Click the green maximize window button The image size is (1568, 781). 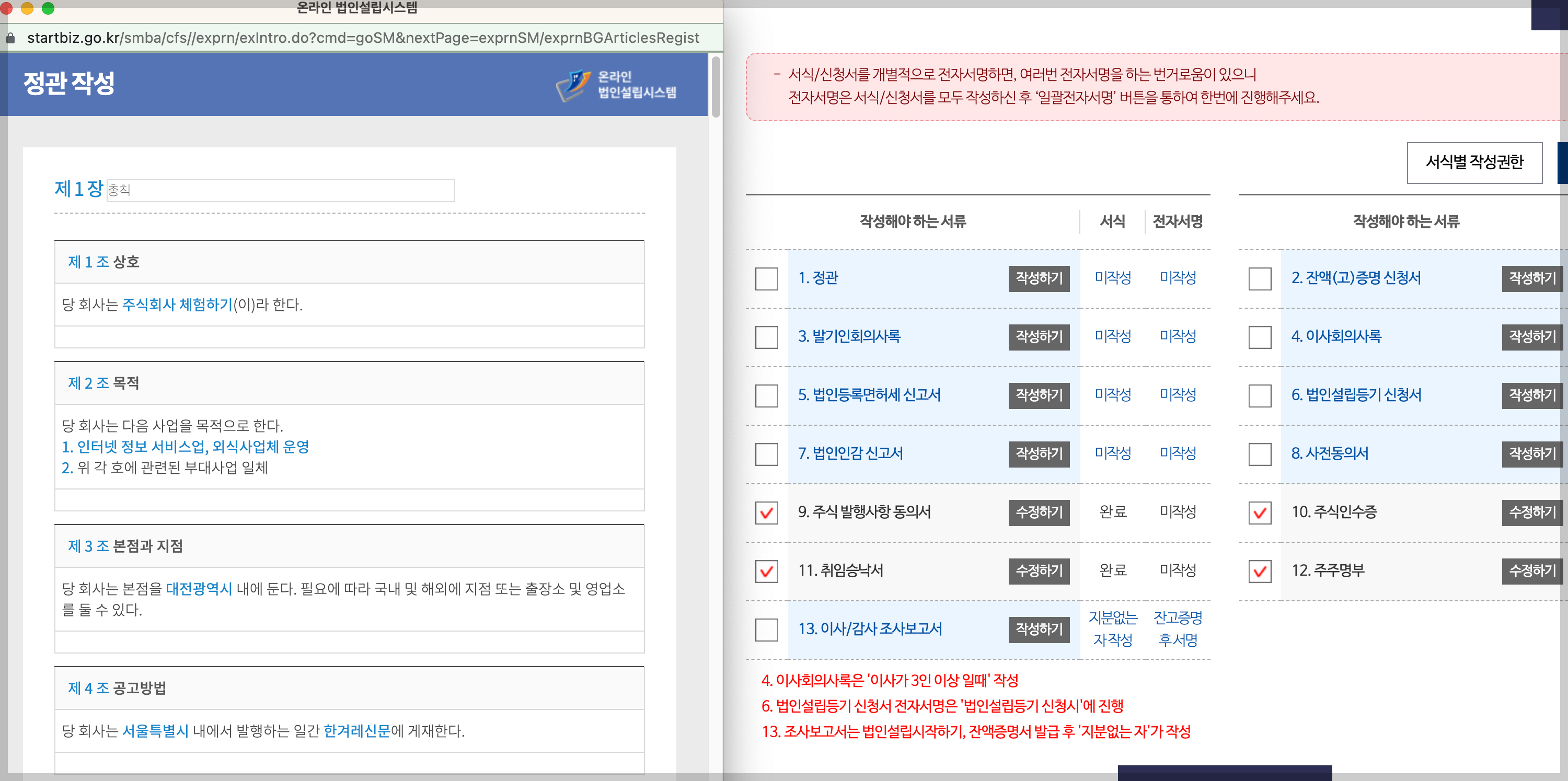pos(48,8)
